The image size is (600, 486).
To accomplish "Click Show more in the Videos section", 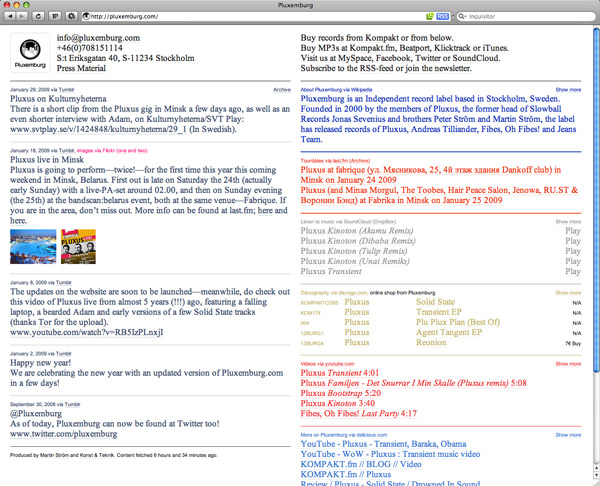I will pyautogui.click(x=568, y=364).
